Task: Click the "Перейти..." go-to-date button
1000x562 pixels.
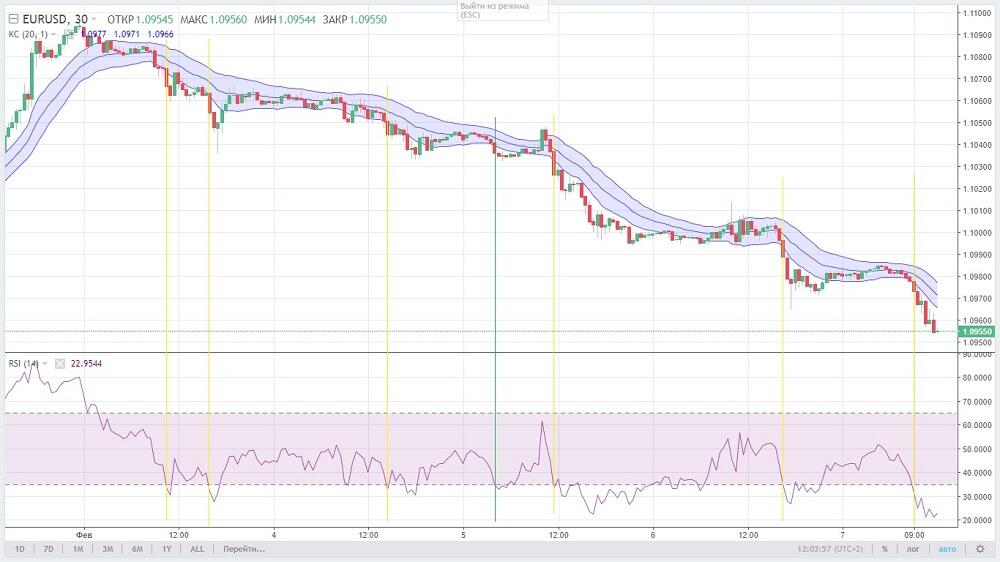Action: click(x=244, y=549)
